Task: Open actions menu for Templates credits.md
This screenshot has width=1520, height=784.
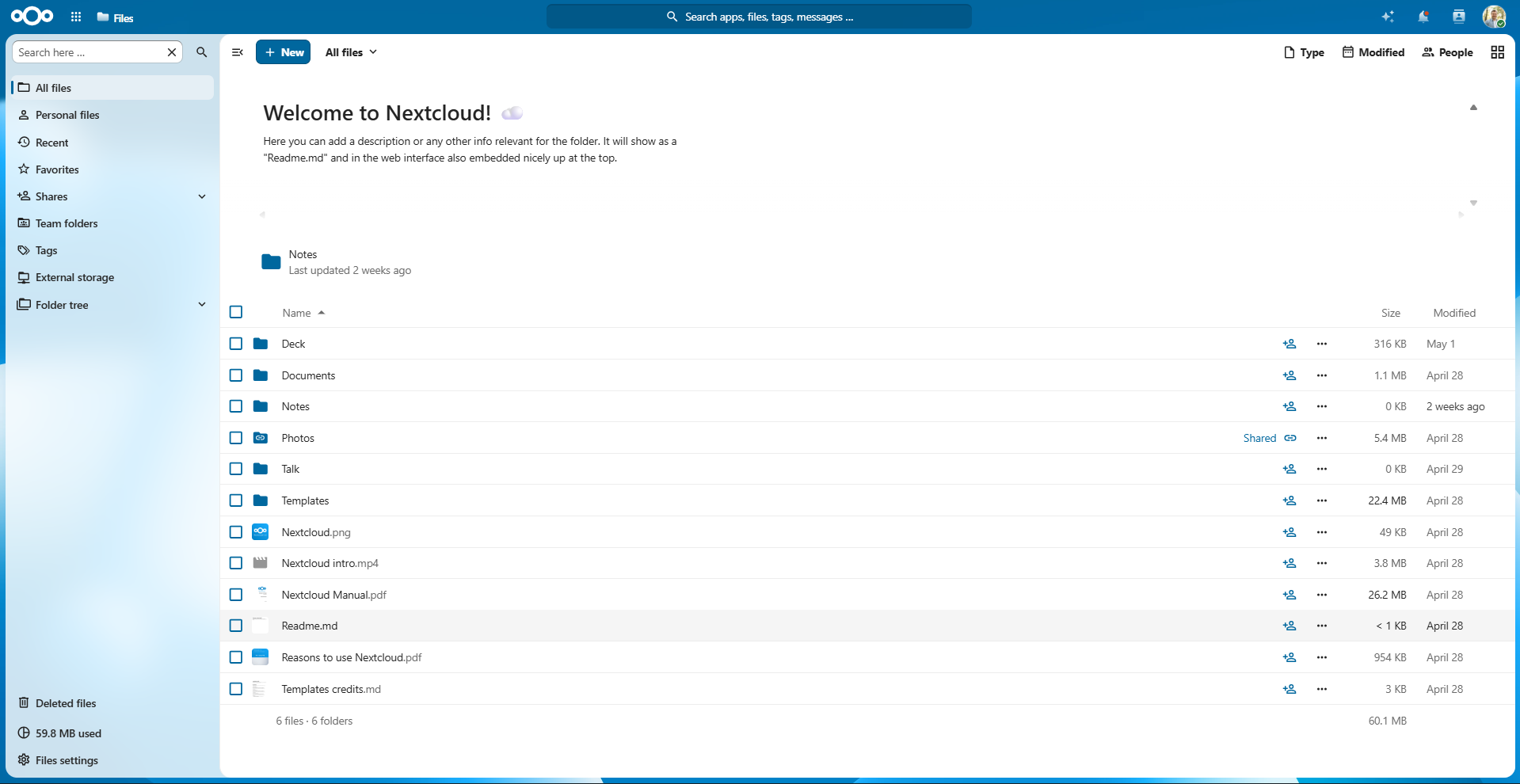Action: pyautogui.click(x=1322, y=689)
